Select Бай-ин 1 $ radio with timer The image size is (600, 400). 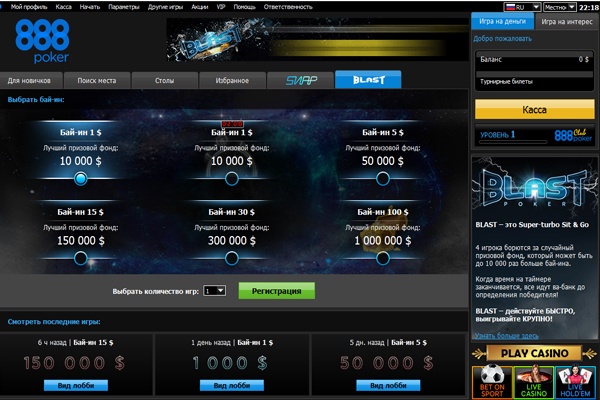click(232, 179)
